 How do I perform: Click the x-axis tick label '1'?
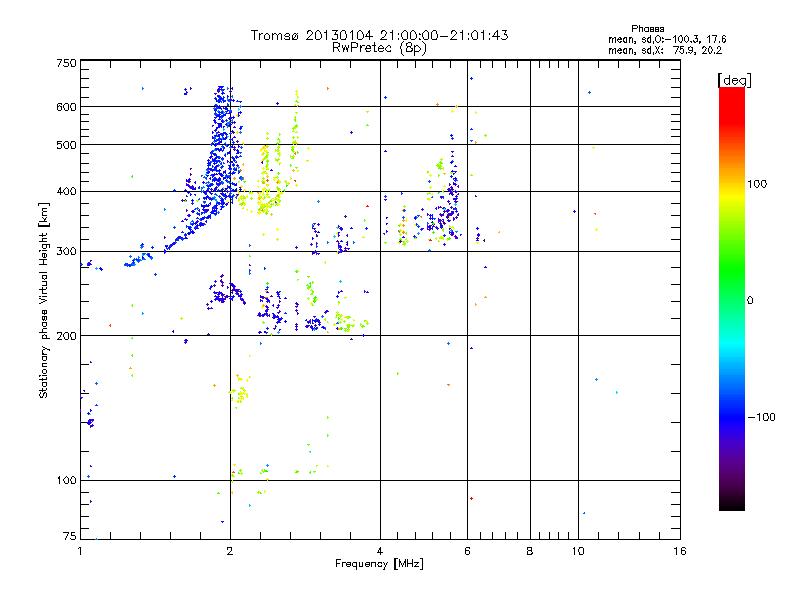(80, 551)
